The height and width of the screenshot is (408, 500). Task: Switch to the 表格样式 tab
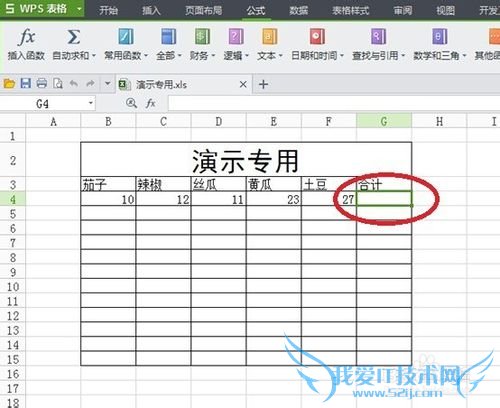point(350,10)
